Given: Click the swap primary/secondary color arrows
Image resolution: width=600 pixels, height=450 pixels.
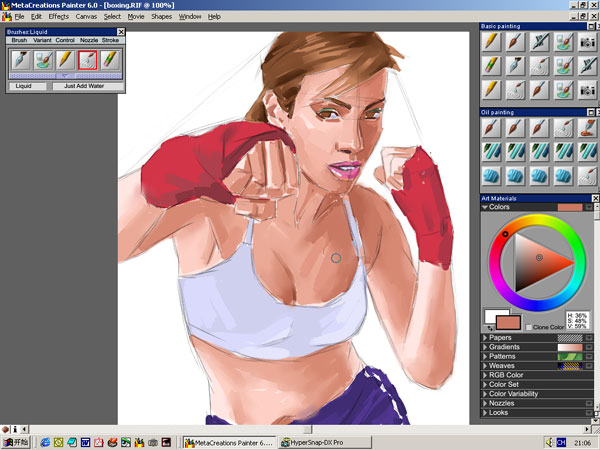Looking at the screenshot, I should coord(491,327).
